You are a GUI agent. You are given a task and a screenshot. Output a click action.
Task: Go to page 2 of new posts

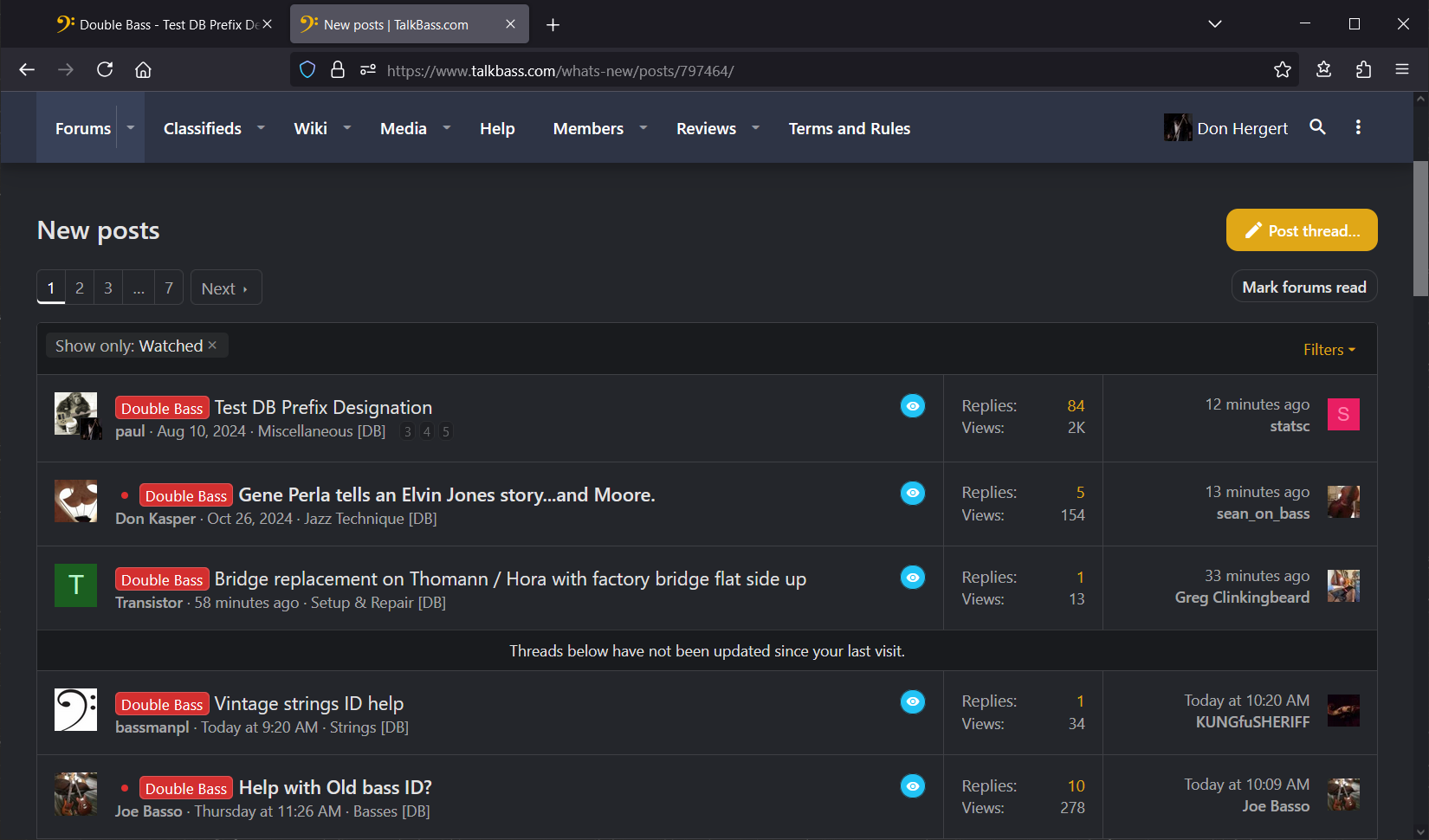[x=80, y=288]
